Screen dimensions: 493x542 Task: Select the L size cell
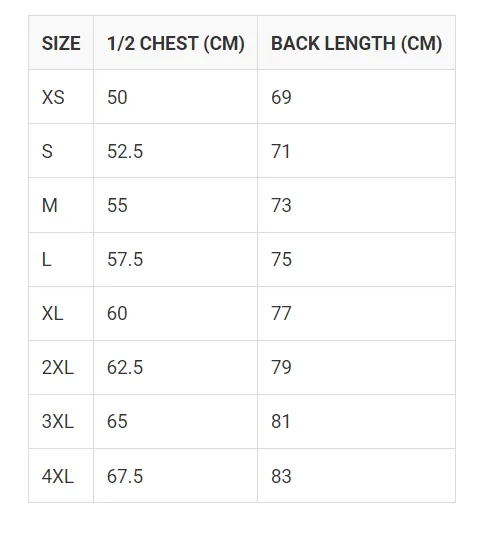click(x=61, y=260)
